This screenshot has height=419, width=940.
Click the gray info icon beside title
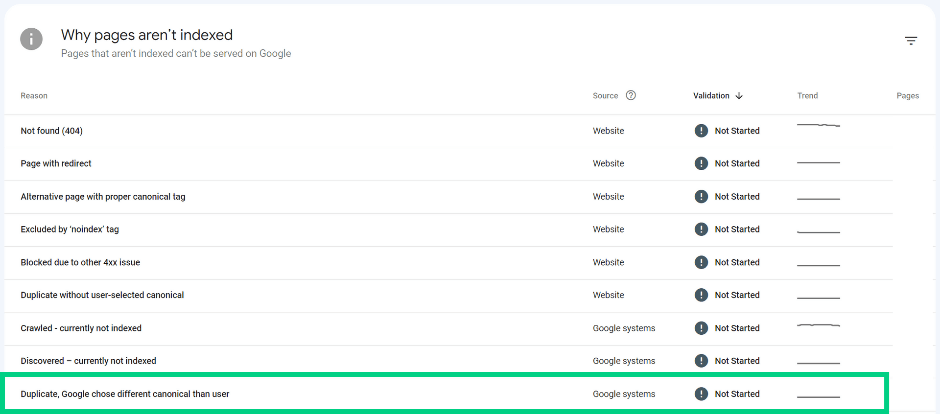point(31,40)
